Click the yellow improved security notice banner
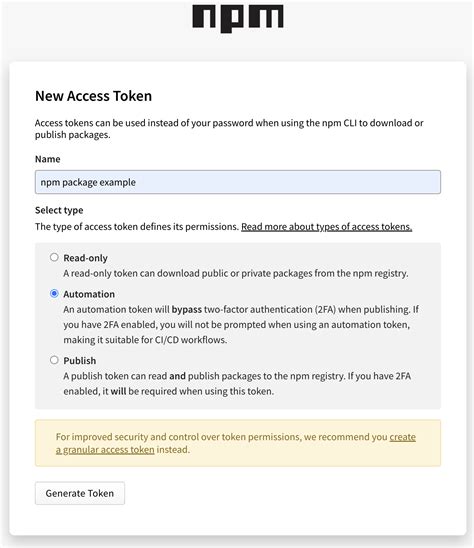The height and width of the screenshot is (548, 474). point(238,443)
